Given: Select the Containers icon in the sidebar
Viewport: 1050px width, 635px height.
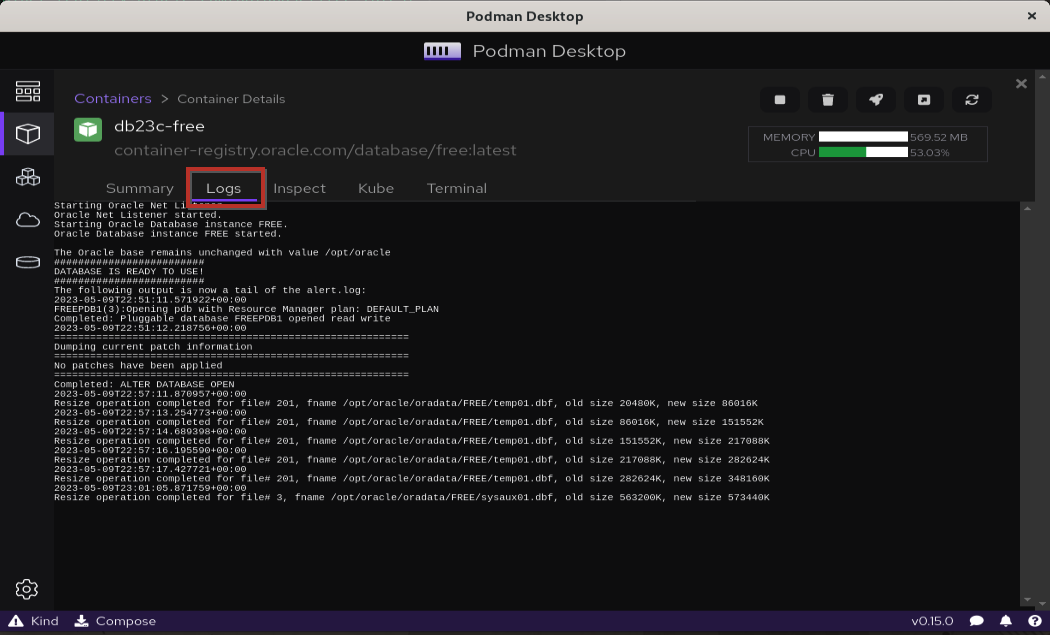Looking at the screenshot, I should tap(28, 133).
